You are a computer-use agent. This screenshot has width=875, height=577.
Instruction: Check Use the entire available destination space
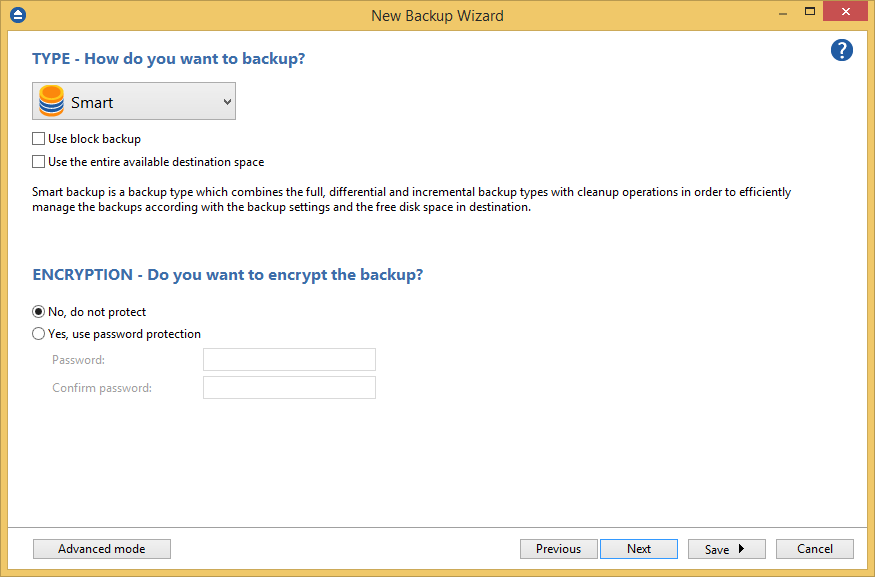39,161
